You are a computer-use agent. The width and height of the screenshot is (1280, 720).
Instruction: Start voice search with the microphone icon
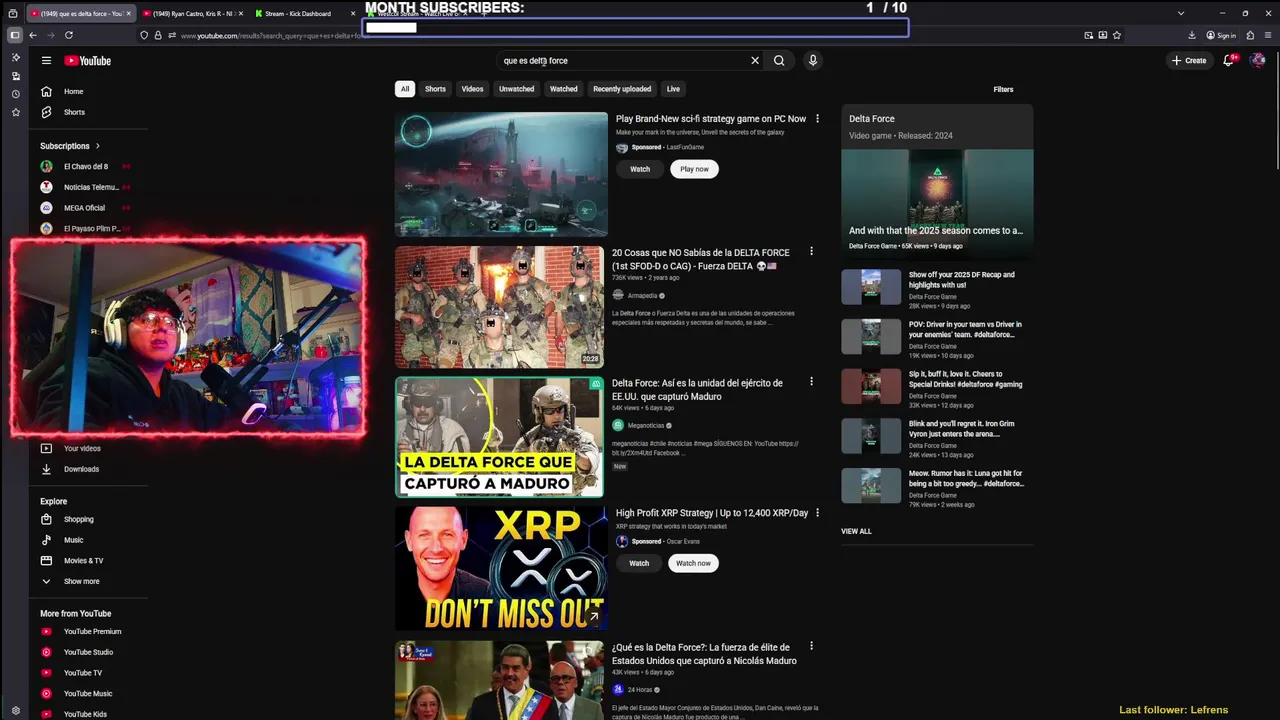click(812, 60)
